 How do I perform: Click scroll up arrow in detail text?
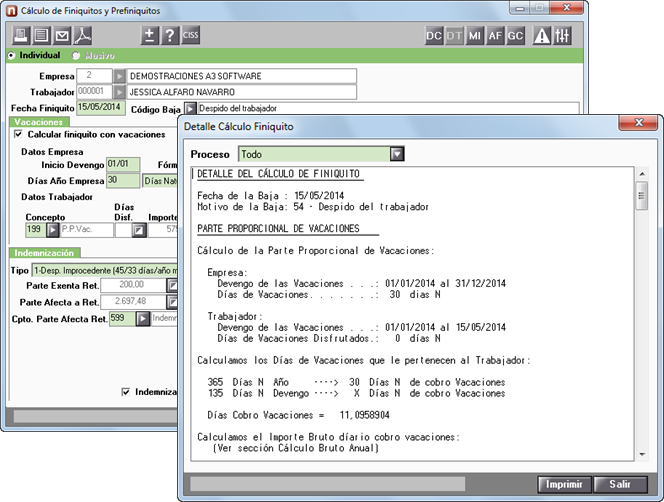pos(642,174)
